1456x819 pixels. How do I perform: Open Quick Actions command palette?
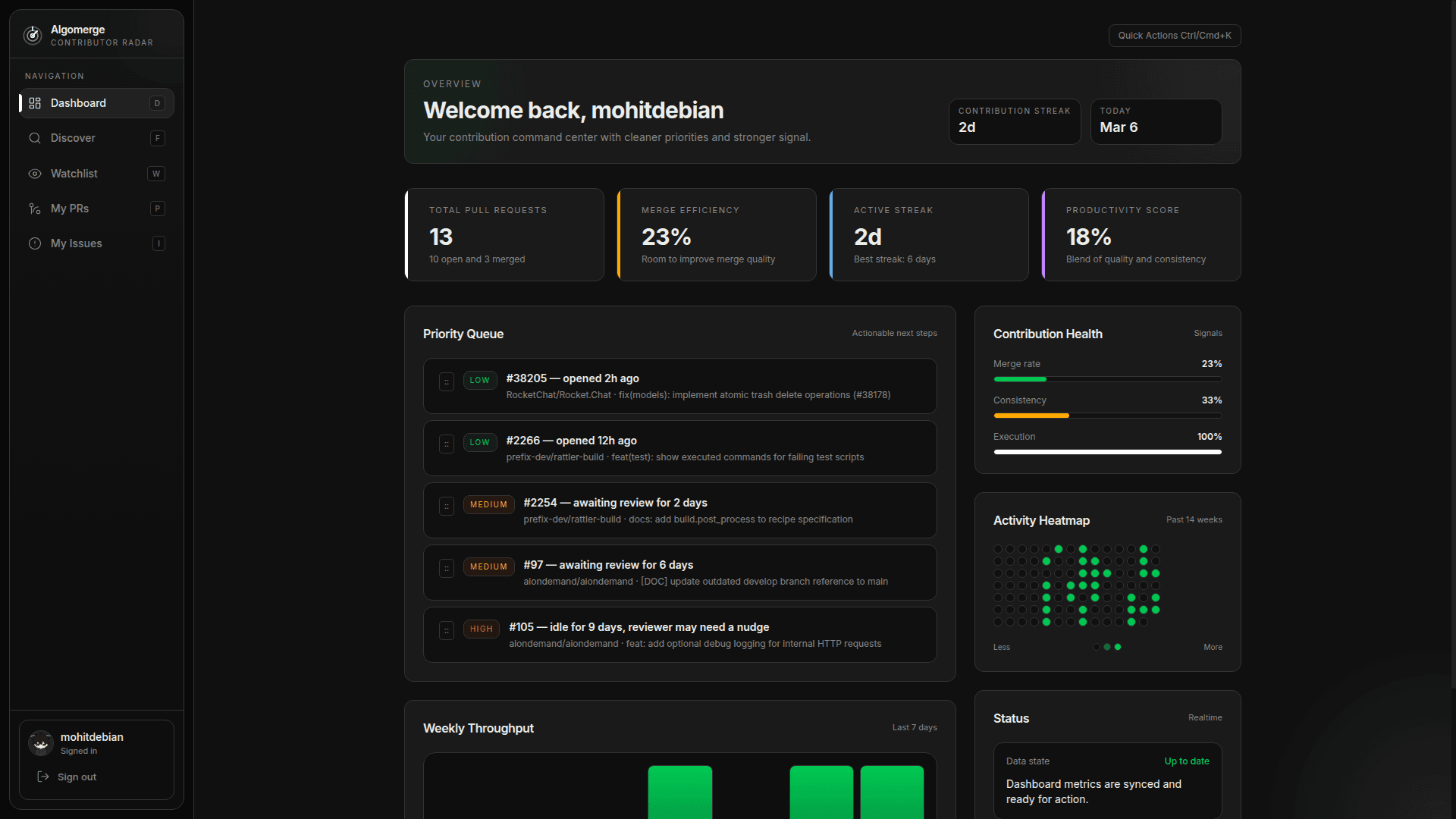1174,36
